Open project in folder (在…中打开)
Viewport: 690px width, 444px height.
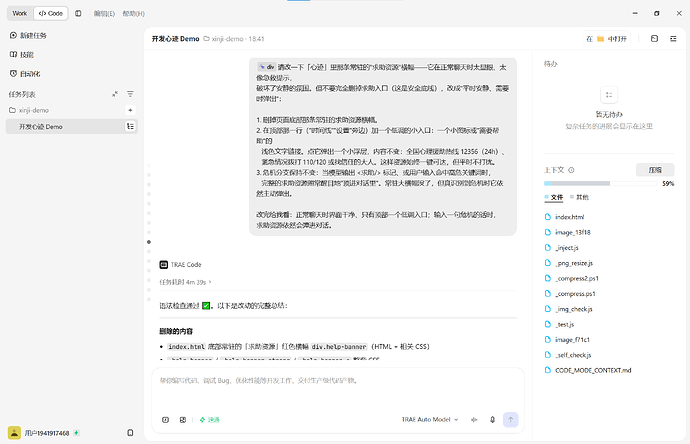coord(606,39)
